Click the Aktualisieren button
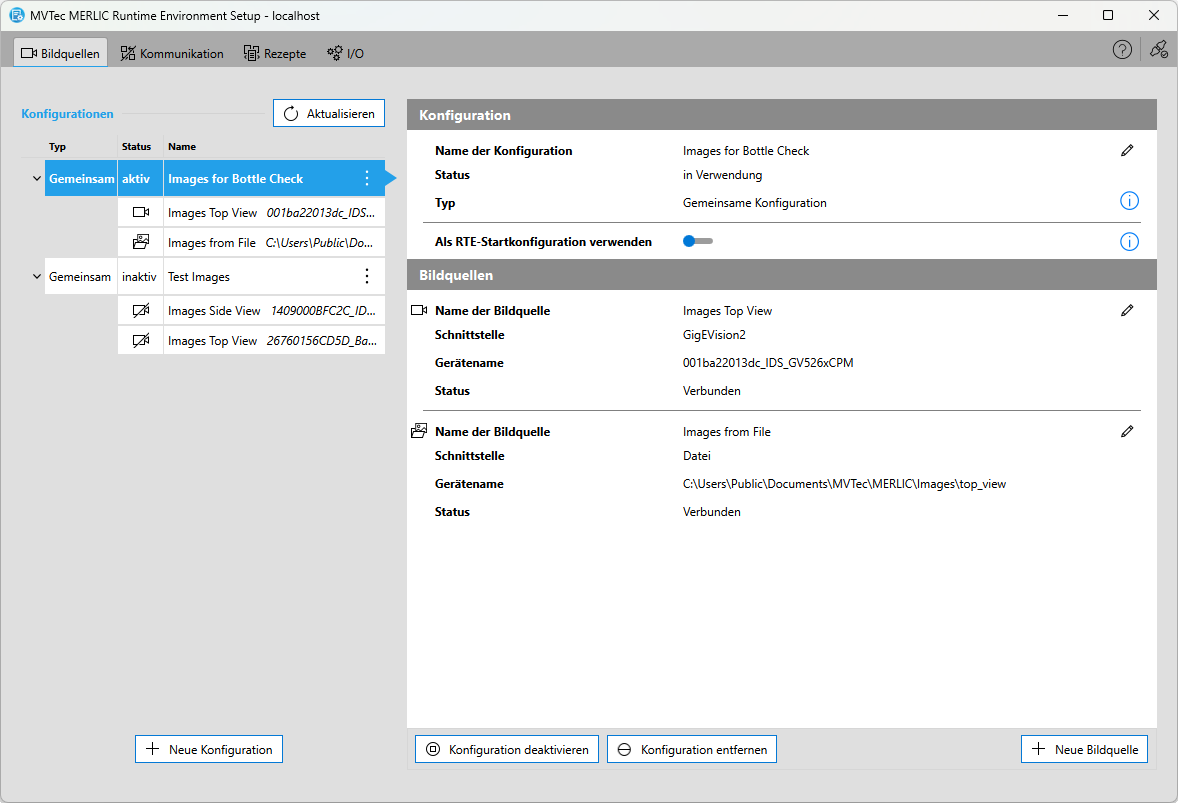Viewport: 1178px width, 803px height. [329, 114]
